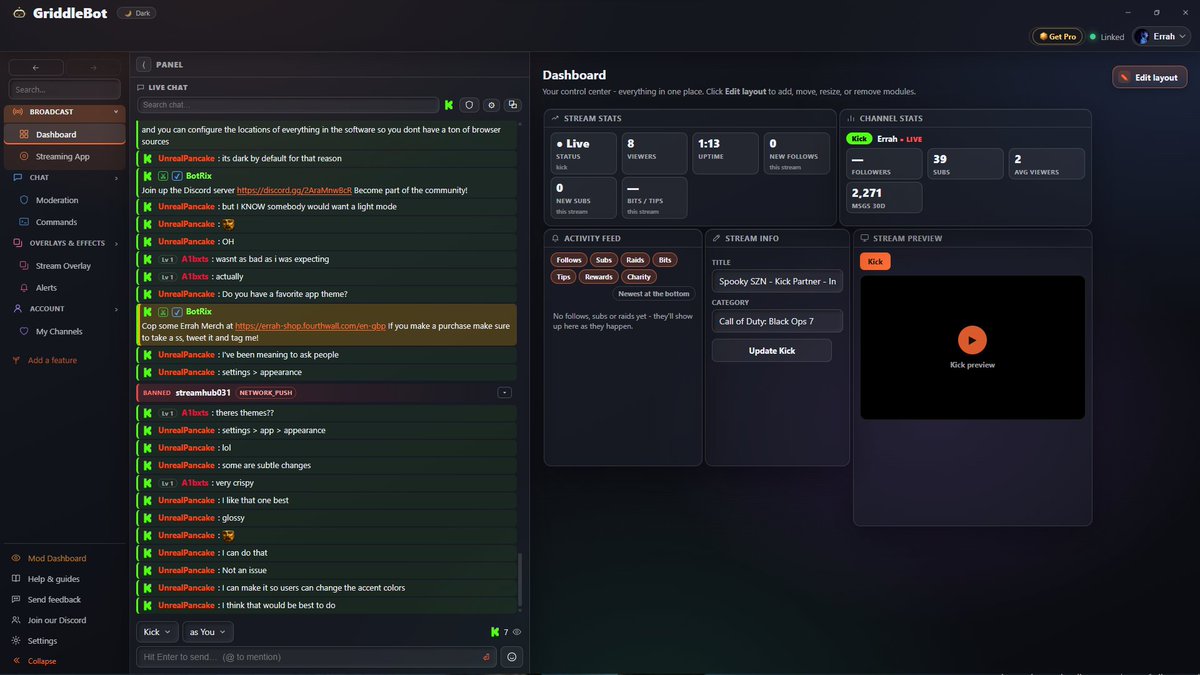This screenshot has width=1200, height=675.
Task: Open the chat settings gear icon
Action: (x=490, y=104)
